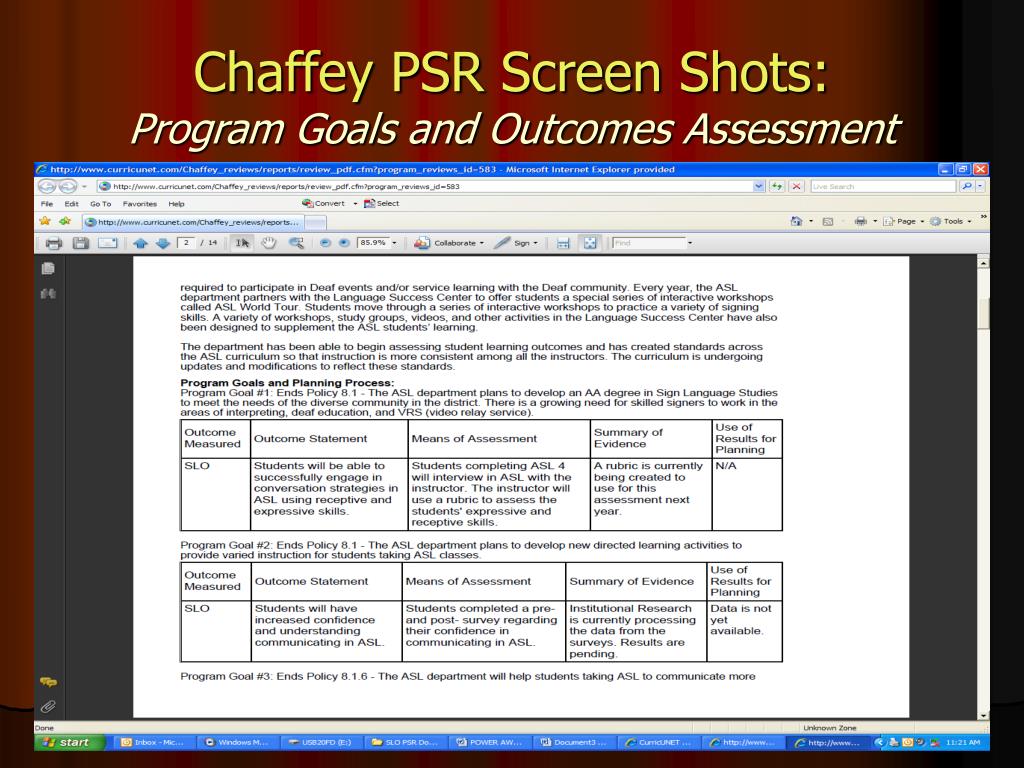Click the IE command bar Print icon
The height and width of the screenshot is (768, 1024).
(861, 221)
